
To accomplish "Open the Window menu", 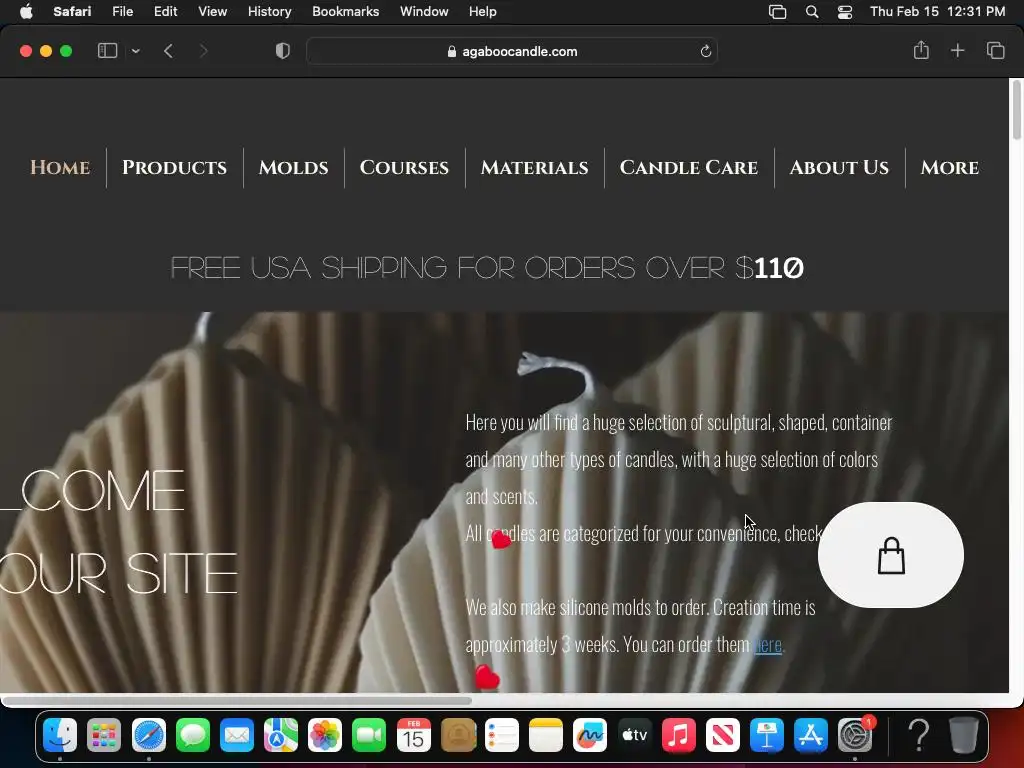I will (x=424, y=11).
